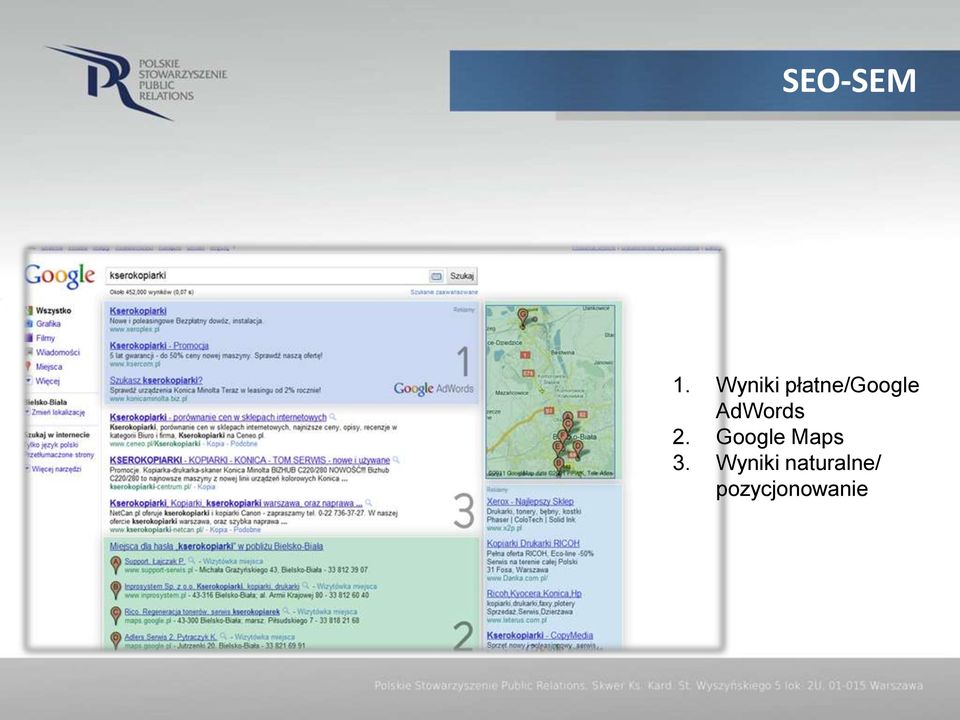Click the www.ksercom.pl ad URL
This screenshot has width=960, height=720.
[x=135, y=364]
